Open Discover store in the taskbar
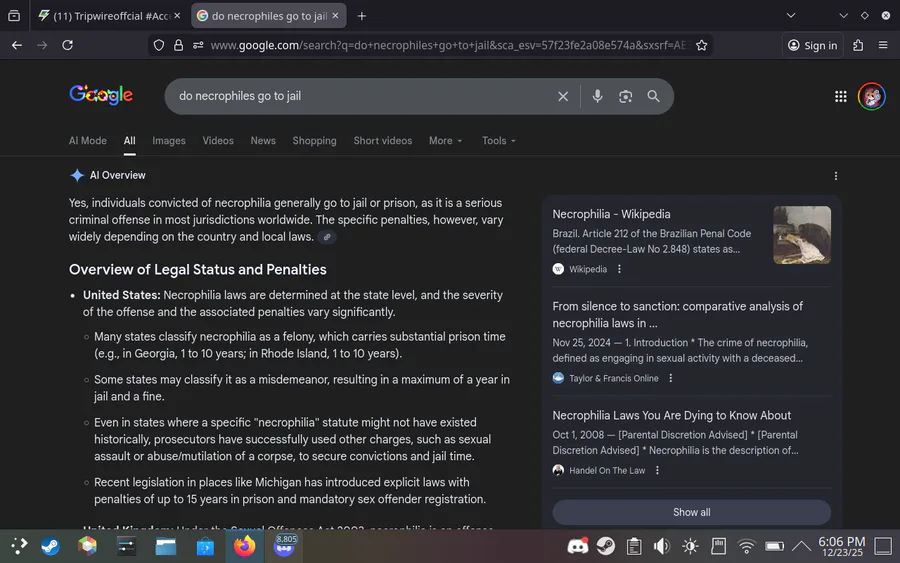This screenshot has height=563, width=900. (x=205, y=546)
